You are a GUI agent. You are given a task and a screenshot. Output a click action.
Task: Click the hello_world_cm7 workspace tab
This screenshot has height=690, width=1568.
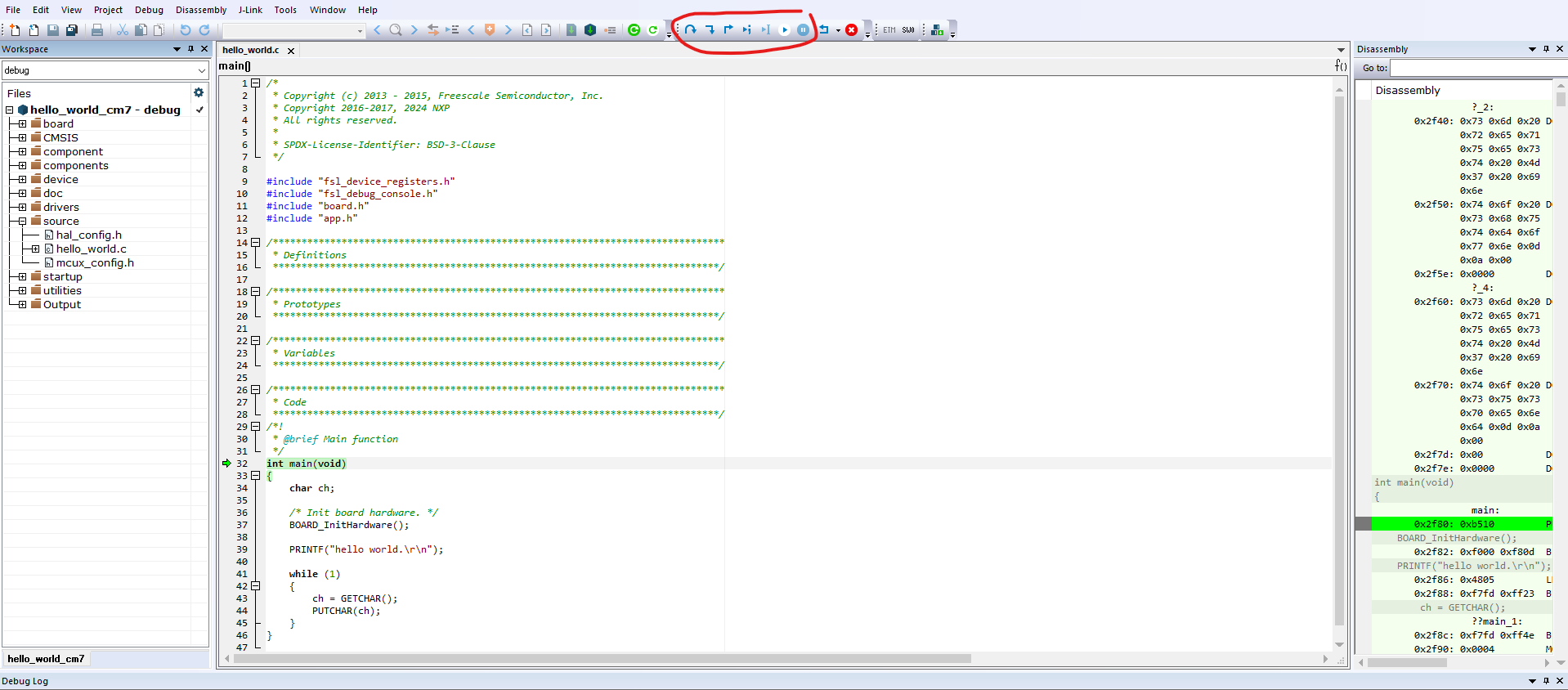[47, 659]
